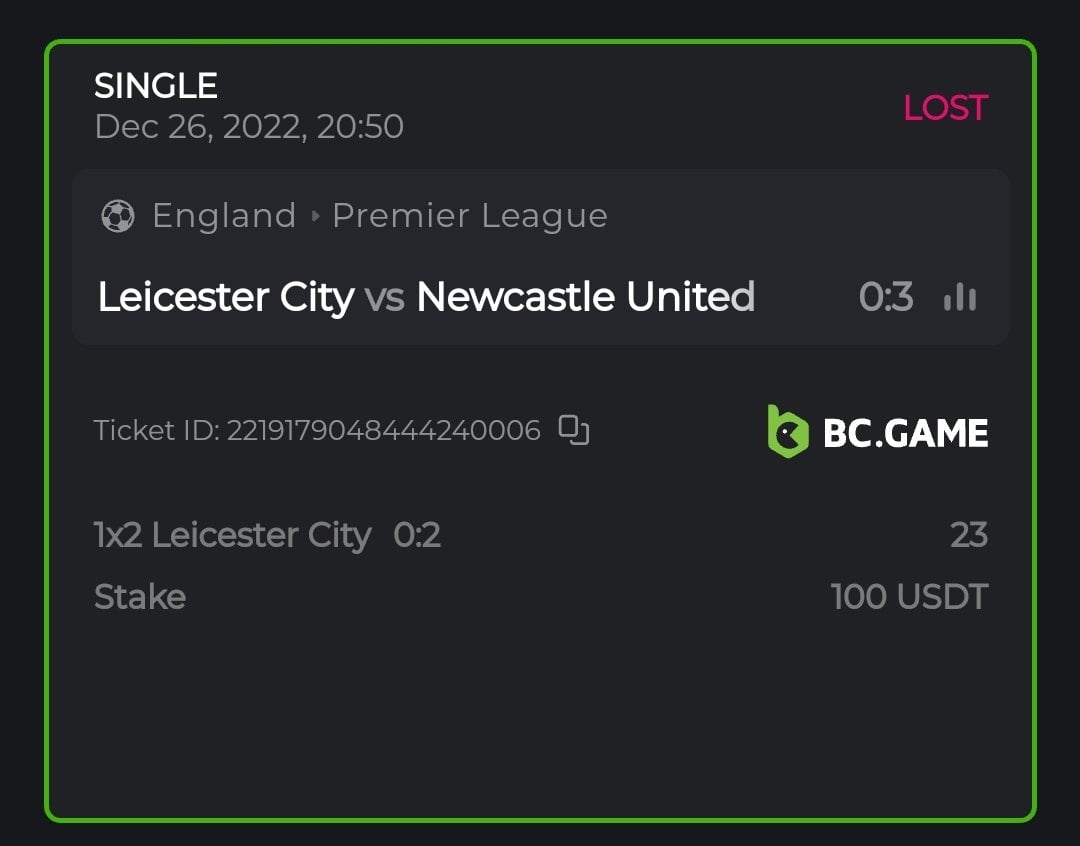The width and height of the screenshot is (1080, 846).
Task: Open the Premier League link
Action: tap(469, 216)
